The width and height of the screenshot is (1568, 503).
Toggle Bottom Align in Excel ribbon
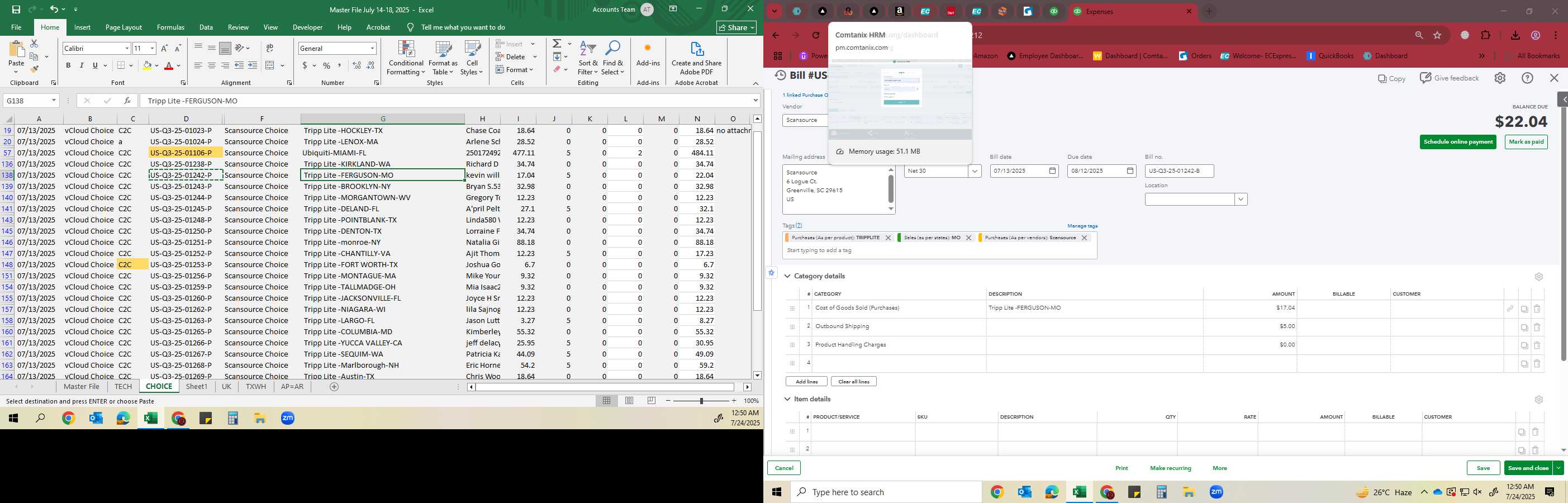[225, 48]
